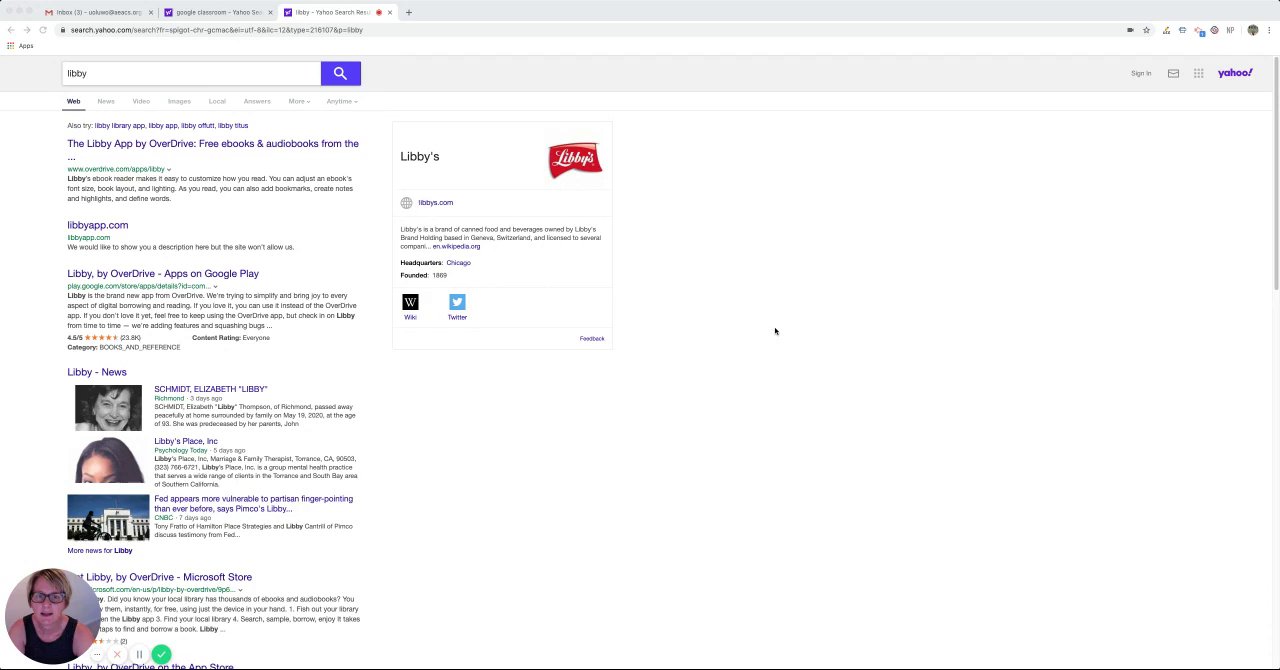Open Libby, by OverDrive Google Play result
Image resolution: width=1280 pixels, height=670 pixels.
[163, 274]
